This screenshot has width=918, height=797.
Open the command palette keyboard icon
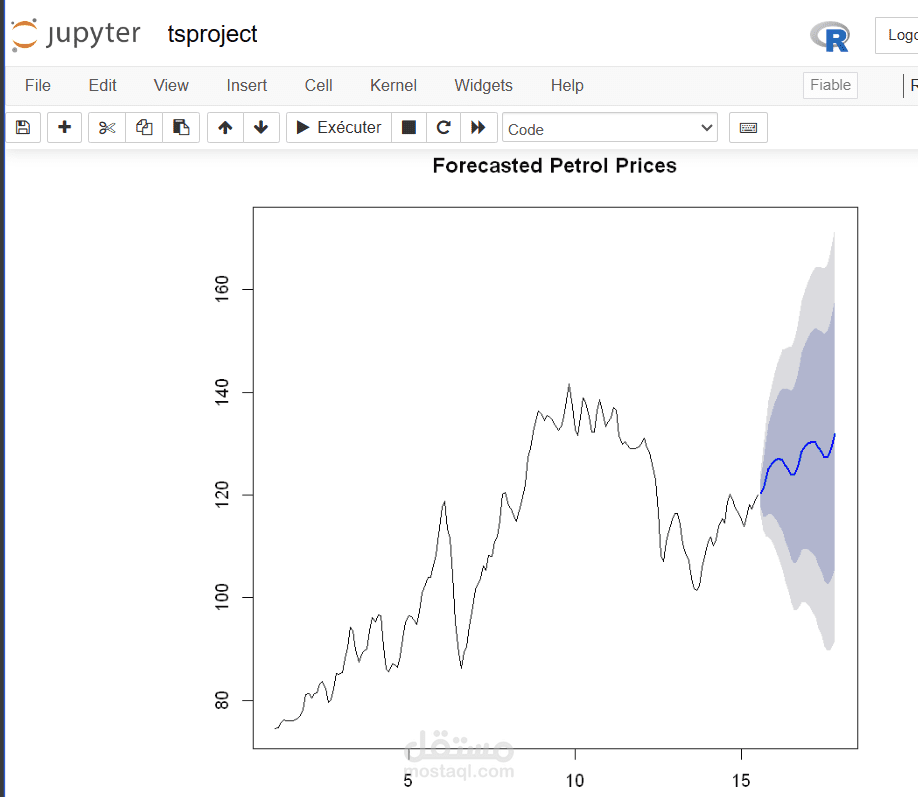748,128
